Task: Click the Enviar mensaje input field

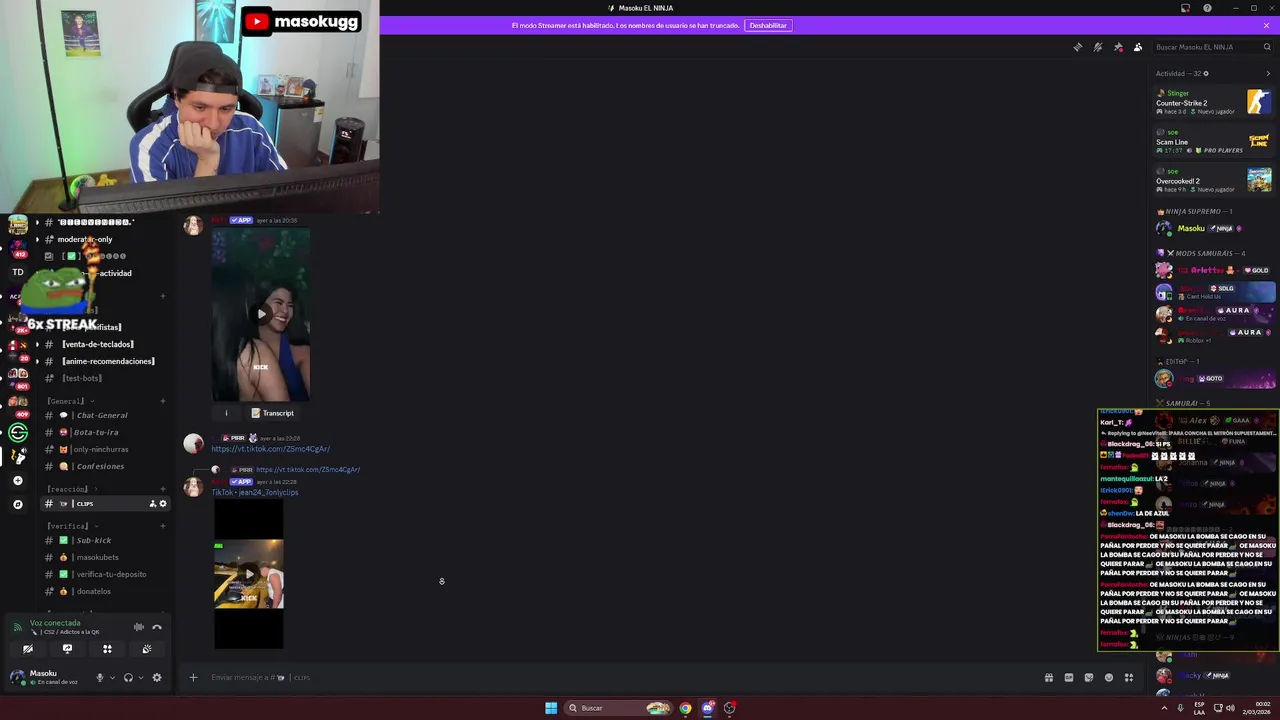Action: [x=620, y=677]
